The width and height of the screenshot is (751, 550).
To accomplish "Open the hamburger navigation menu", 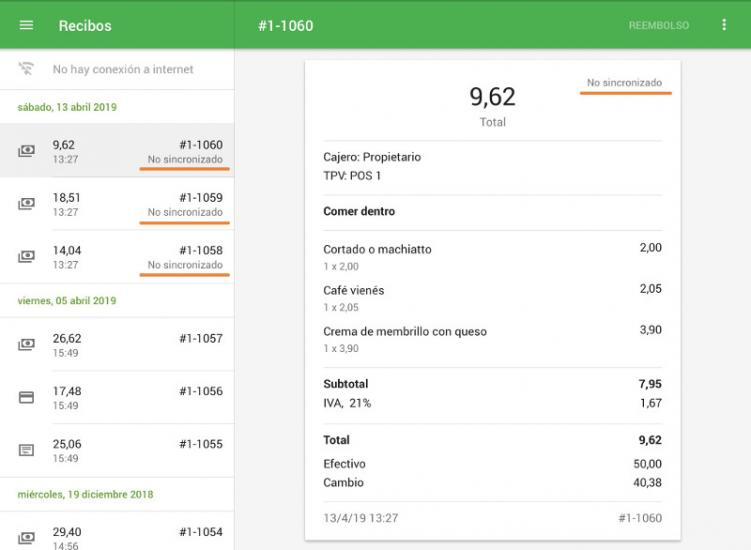I will click(26, 25).
